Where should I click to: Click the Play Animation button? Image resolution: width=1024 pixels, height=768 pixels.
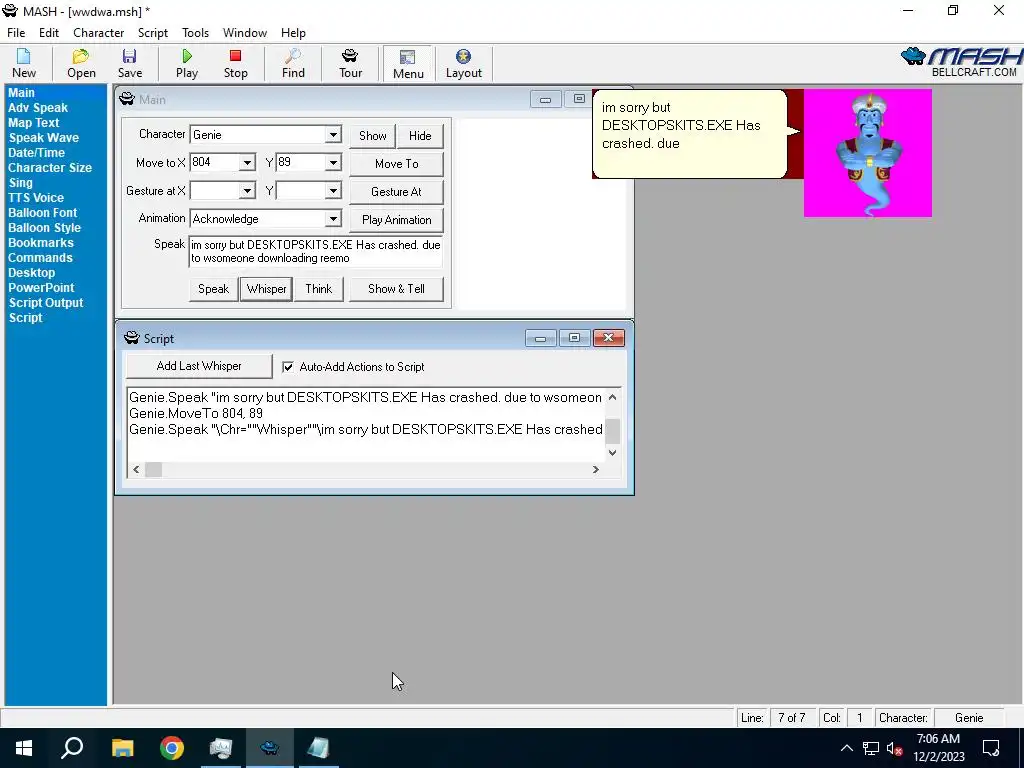pyautogui.click(x=396, y=220)
